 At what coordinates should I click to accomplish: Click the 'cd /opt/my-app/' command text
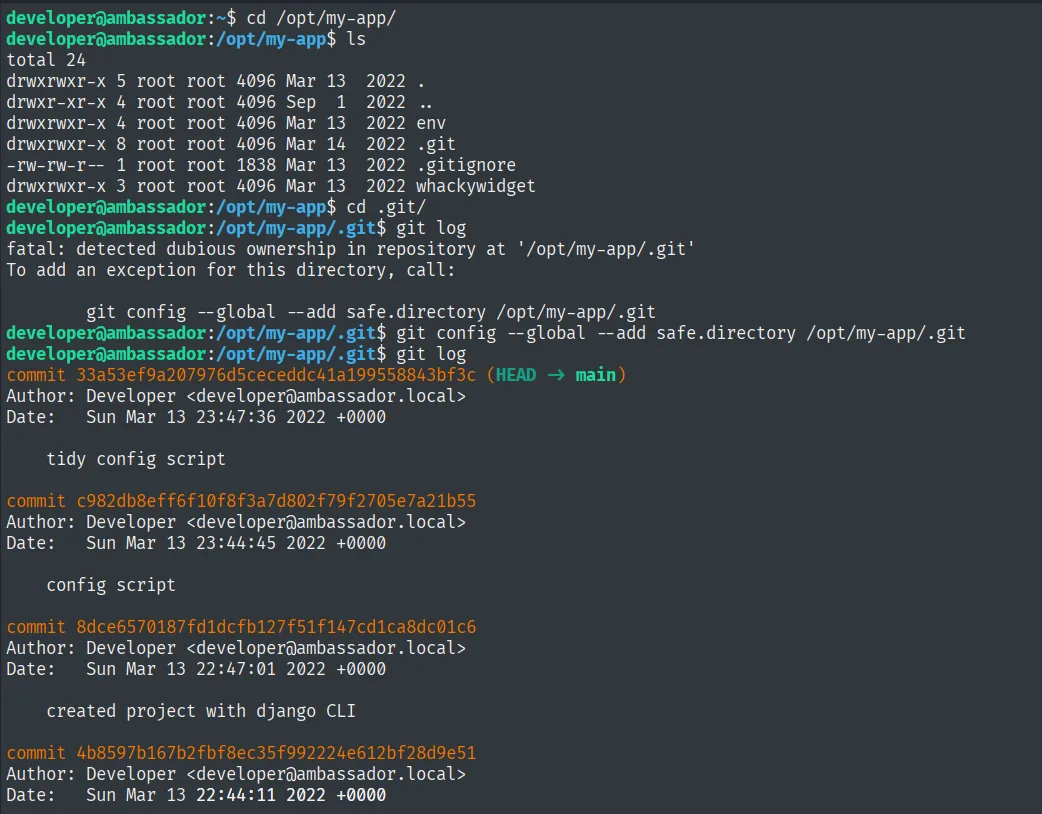tap(321, 18)
